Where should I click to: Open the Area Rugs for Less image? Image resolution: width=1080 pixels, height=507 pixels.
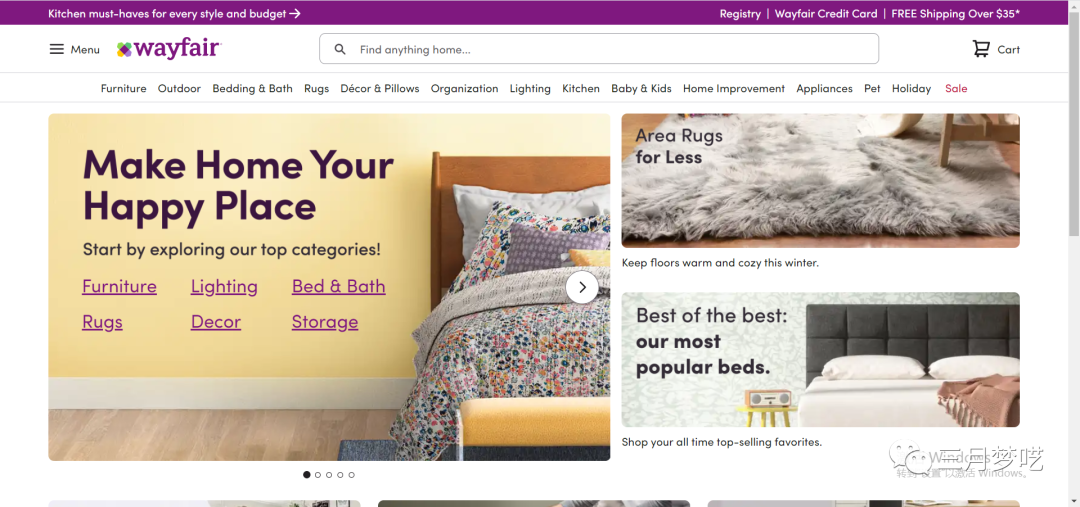click(x=820, y=180)
